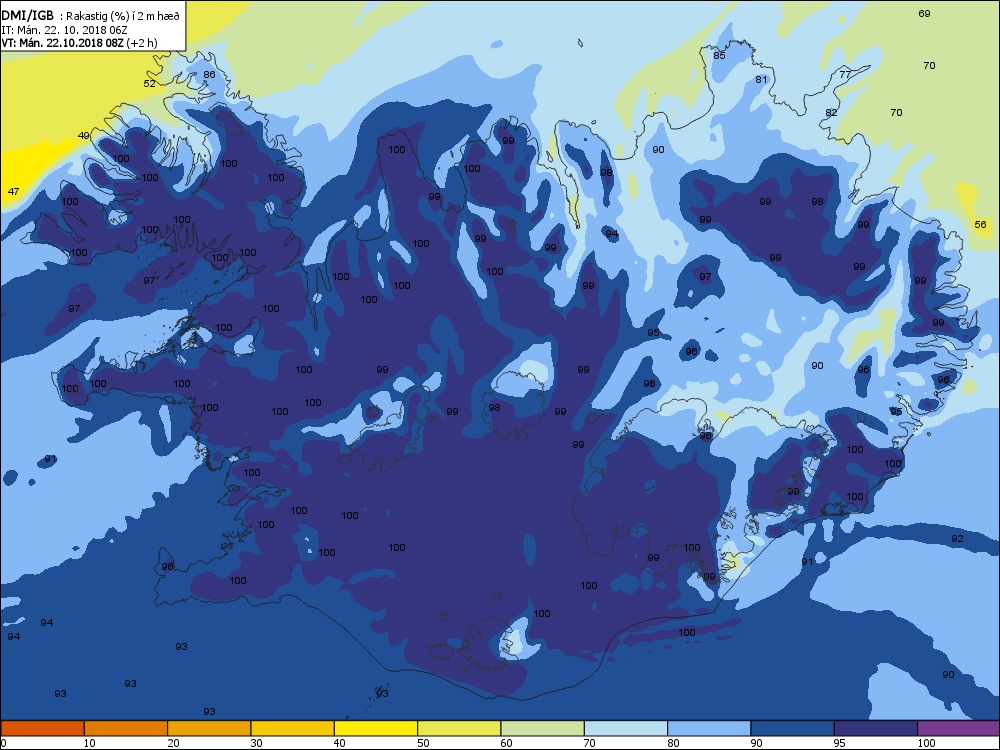Click the pale yellow 50–60 legend swatch
Screen dimensions: 1000x750
(x=459, y=728)
